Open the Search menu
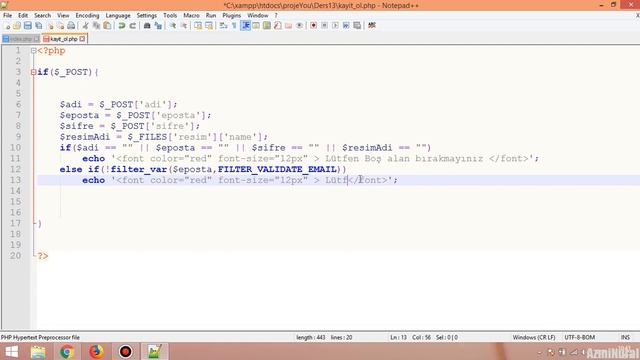This screenshot has height=360, width=640. point(42,16)
